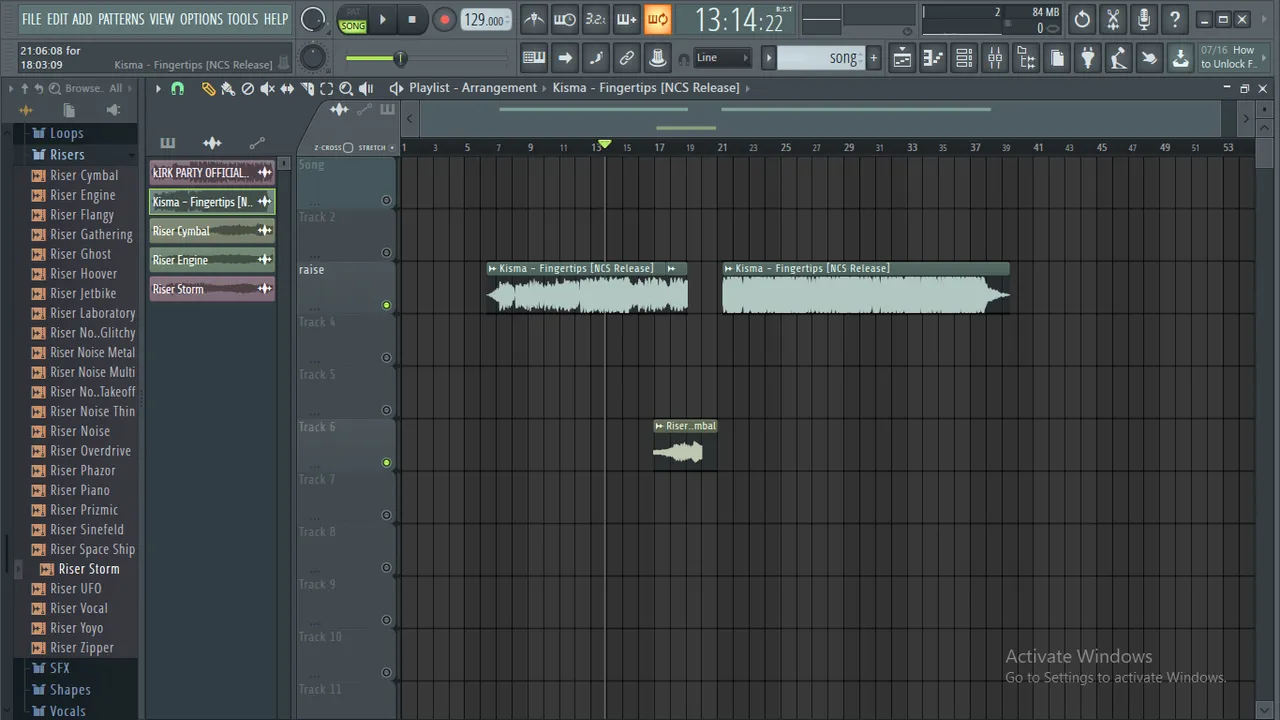Open the Help question mark button
Screen dimensions: 1280x720
pos(1175,19)
